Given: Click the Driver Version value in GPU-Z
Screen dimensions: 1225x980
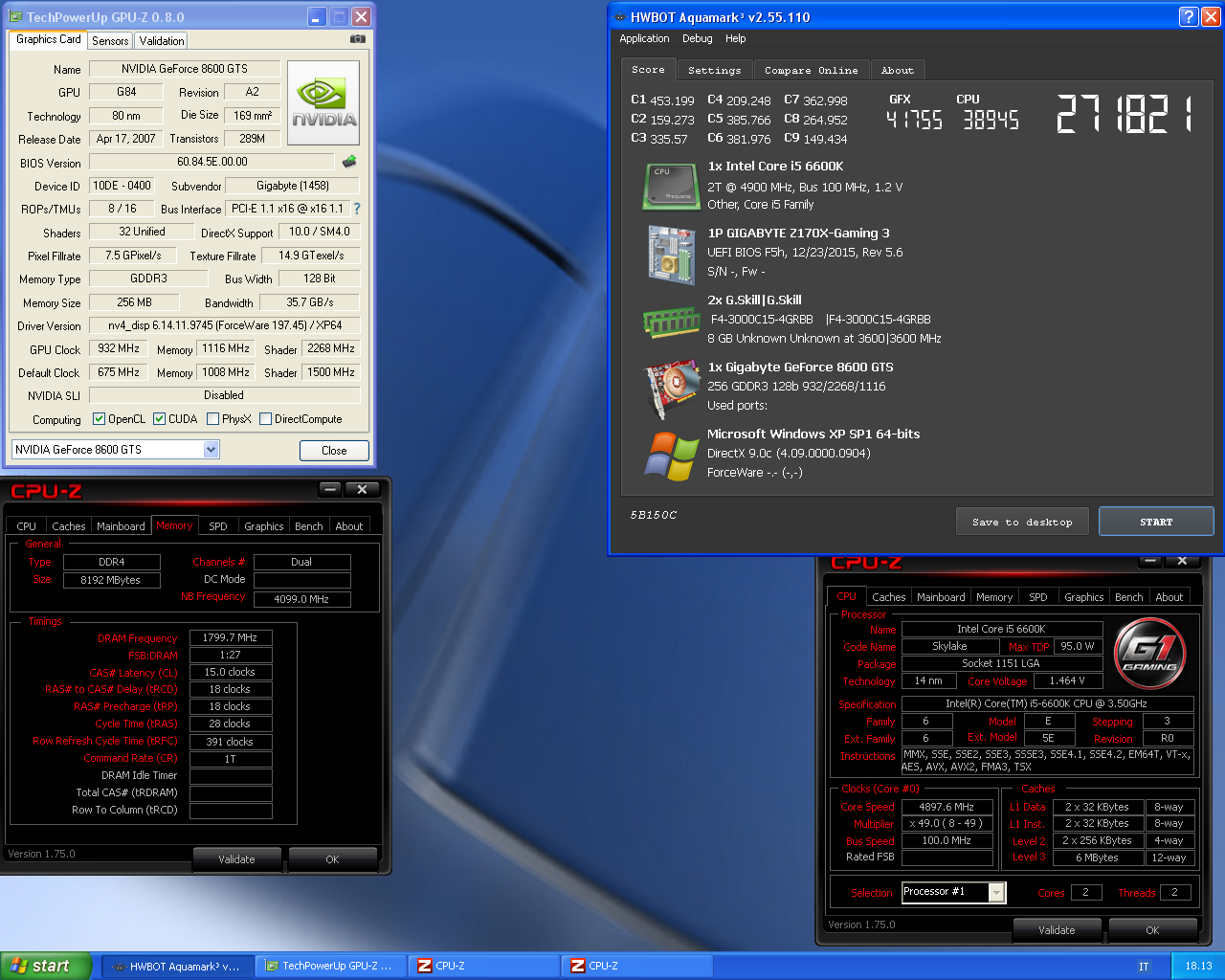Looking at the screenshot, I should (x=225, y=325).
